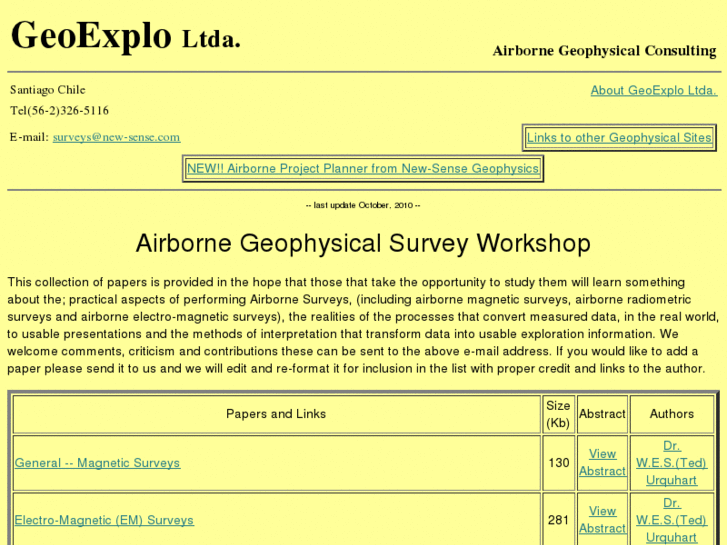Open author Urquhart link in Magnetic Surveys row
Screen dimensions: 727x545
tap(671, 463)
